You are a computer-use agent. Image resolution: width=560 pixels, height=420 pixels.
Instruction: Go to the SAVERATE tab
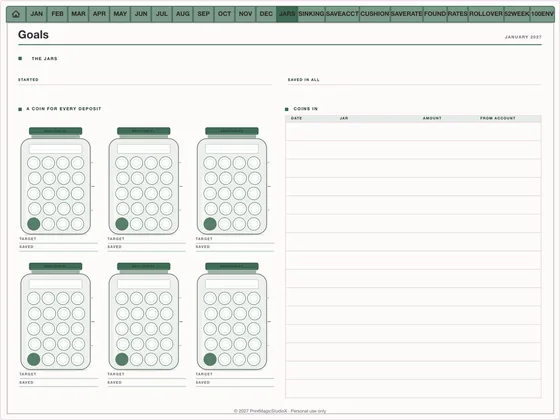coord(406,14)
